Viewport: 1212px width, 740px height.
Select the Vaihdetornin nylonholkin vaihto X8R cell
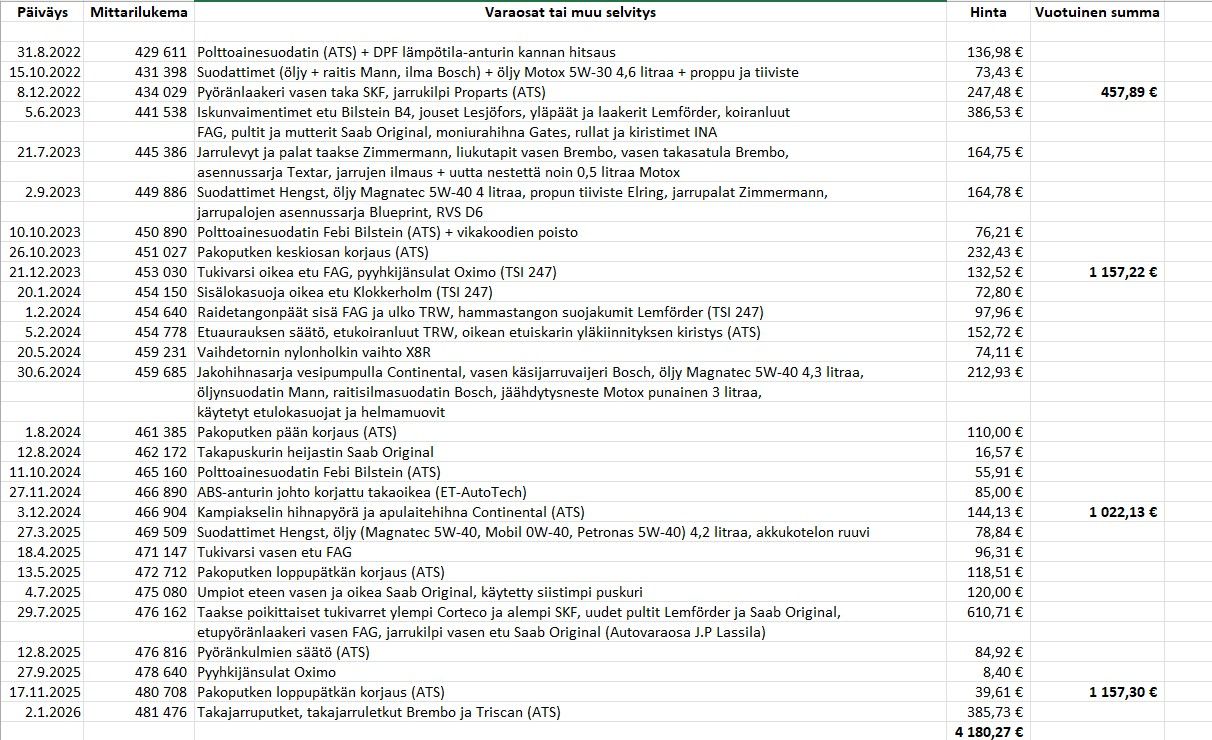point(570,352)
